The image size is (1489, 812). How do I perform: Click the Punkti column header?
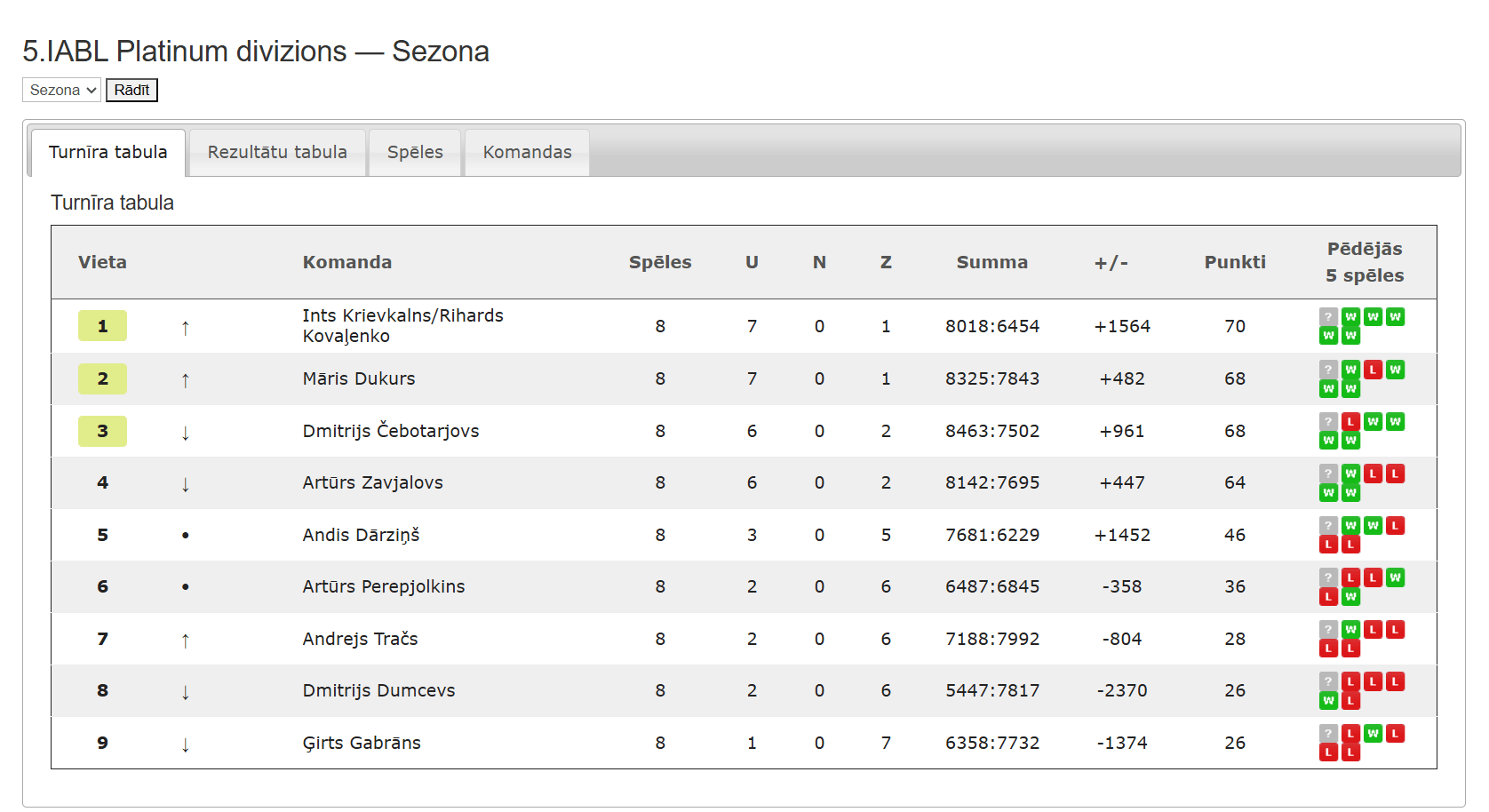(x=1235, y=262)
